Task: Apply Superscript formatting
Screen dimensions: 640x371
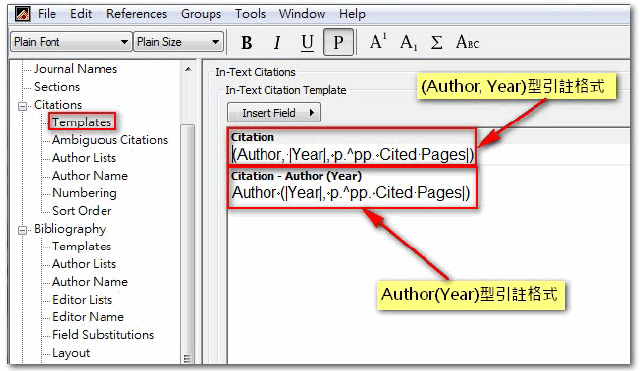Action: (378, 42)
